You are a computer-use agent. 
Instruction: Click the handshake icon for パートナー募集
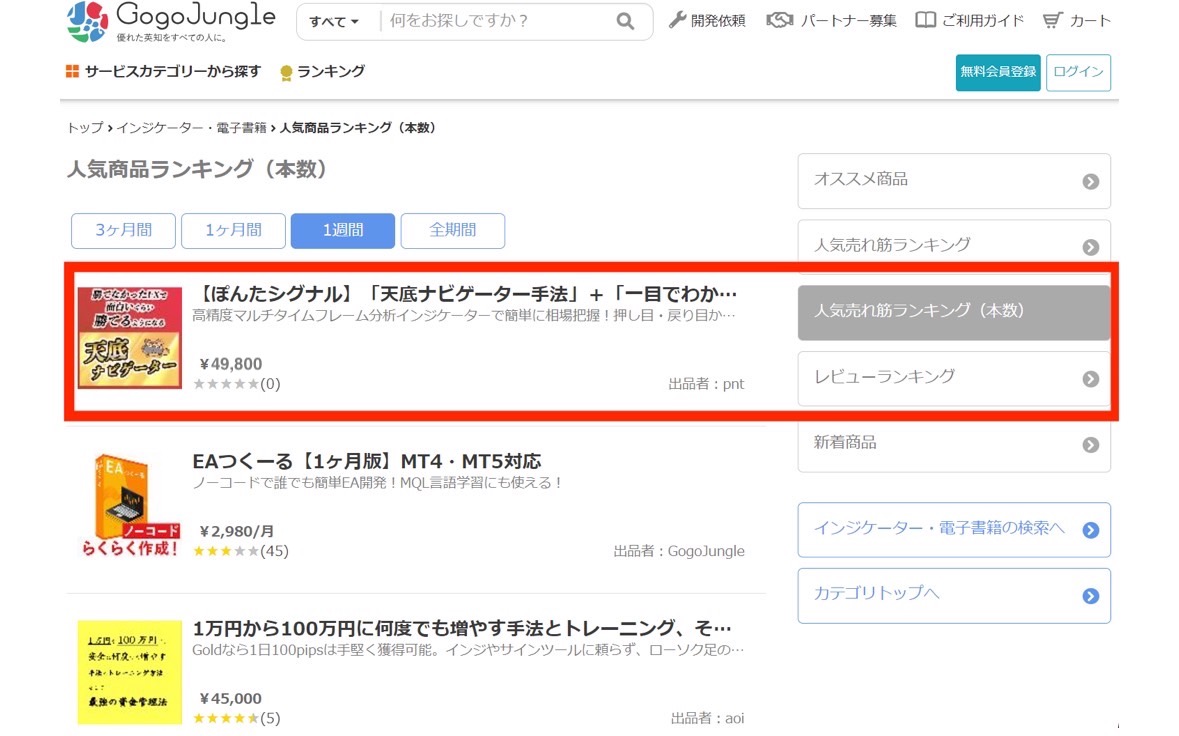click(780, 20)
